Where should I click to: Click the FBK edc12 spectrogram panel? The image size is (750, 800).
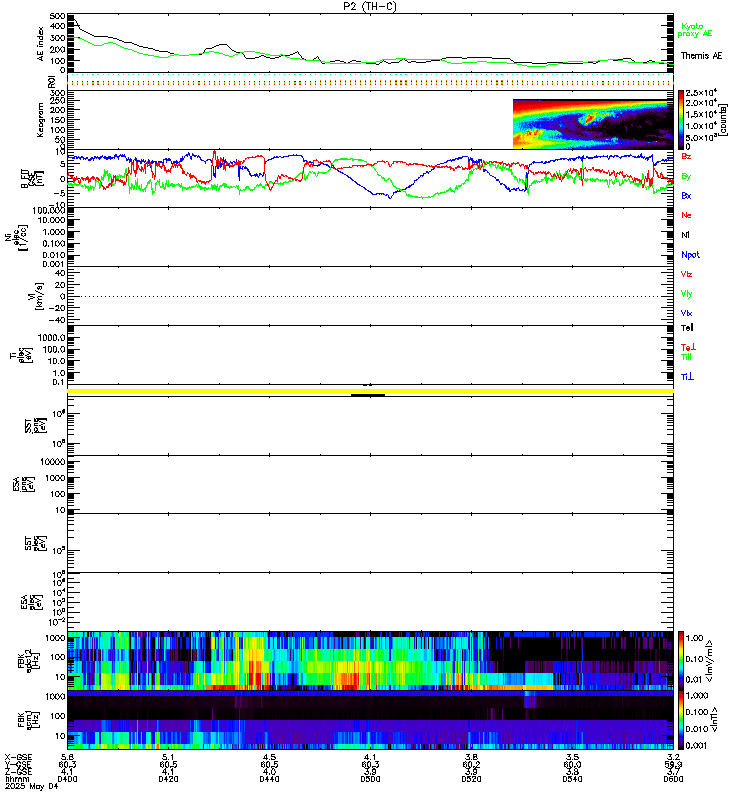pos(370,661)
